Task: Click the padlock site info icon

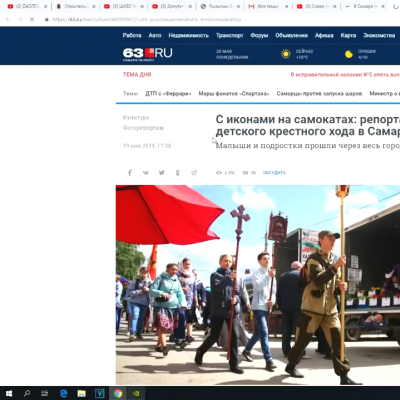Action: coord(47,20)
